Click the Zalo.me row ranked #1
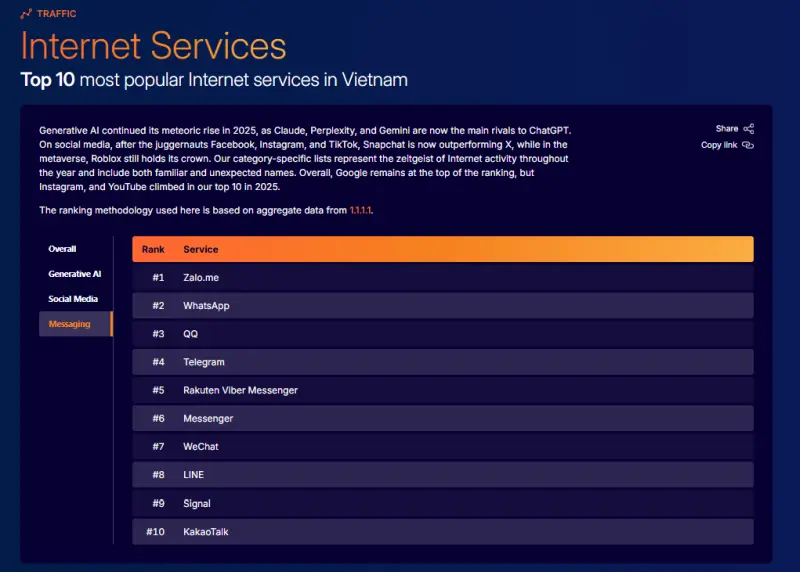The image size is (800, 572). [x=200, y=277]
